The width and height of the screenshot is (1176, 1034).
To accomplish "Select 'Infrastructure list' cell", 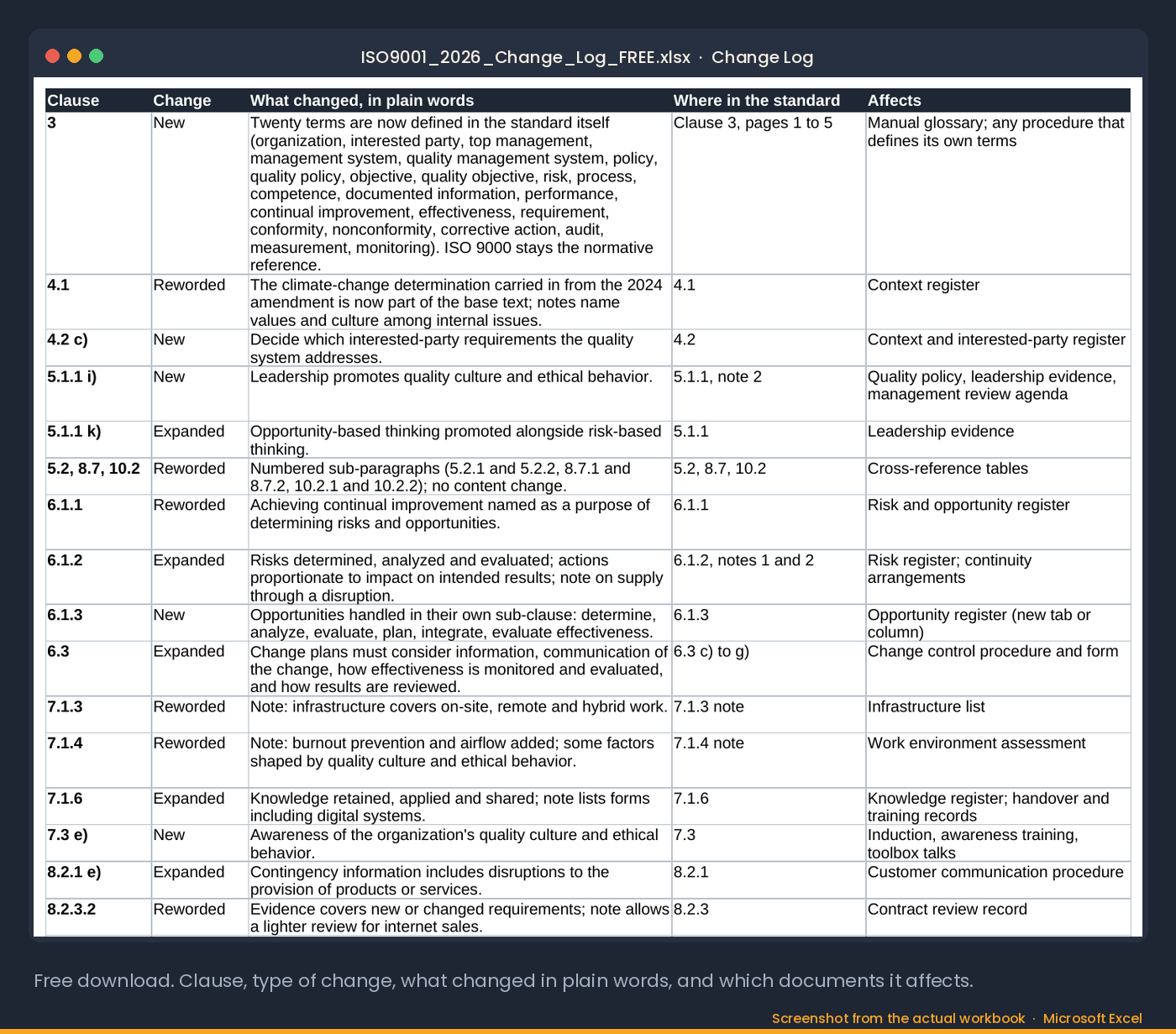I will 998,715.
